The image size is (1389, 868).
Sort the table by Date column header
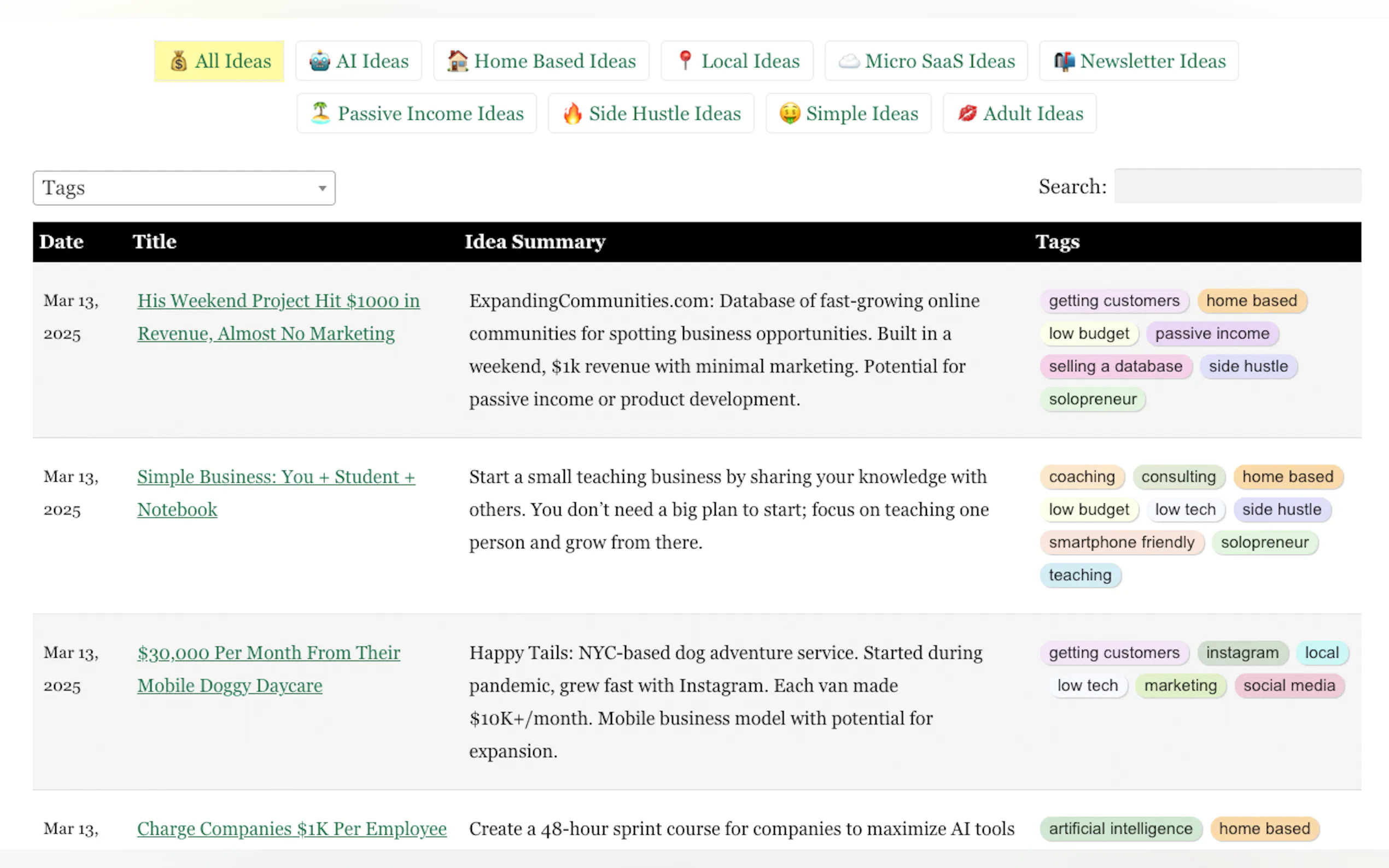pyautogui.click(x=61, y=242)
